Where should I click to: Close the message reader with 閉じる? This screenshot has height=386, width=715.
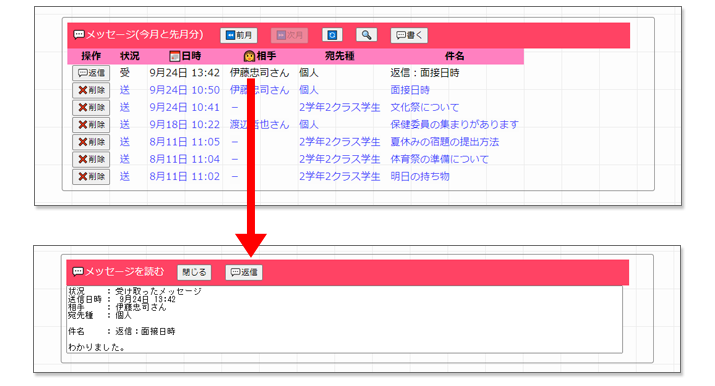(194, 272)
